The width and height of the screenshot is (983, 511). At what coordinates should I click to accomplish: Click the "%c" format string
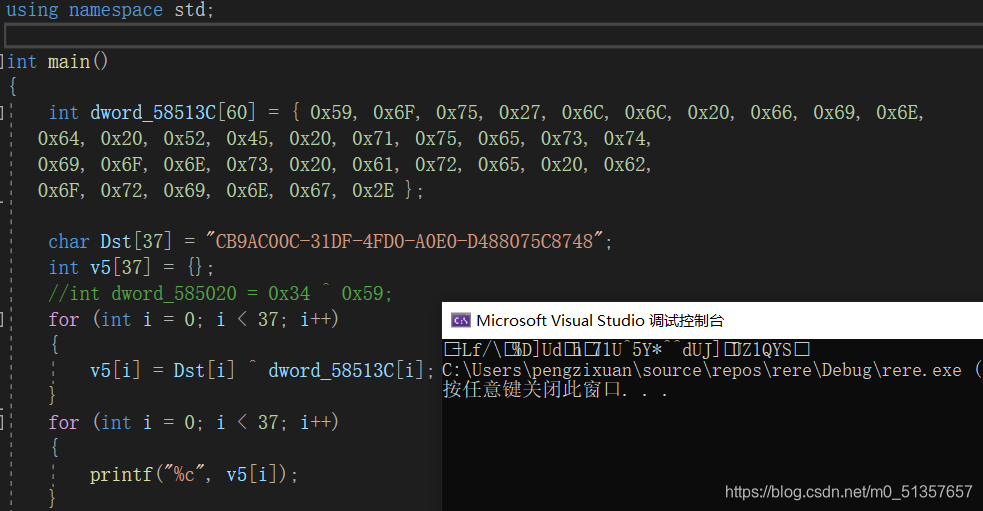(x=184, y=475)
